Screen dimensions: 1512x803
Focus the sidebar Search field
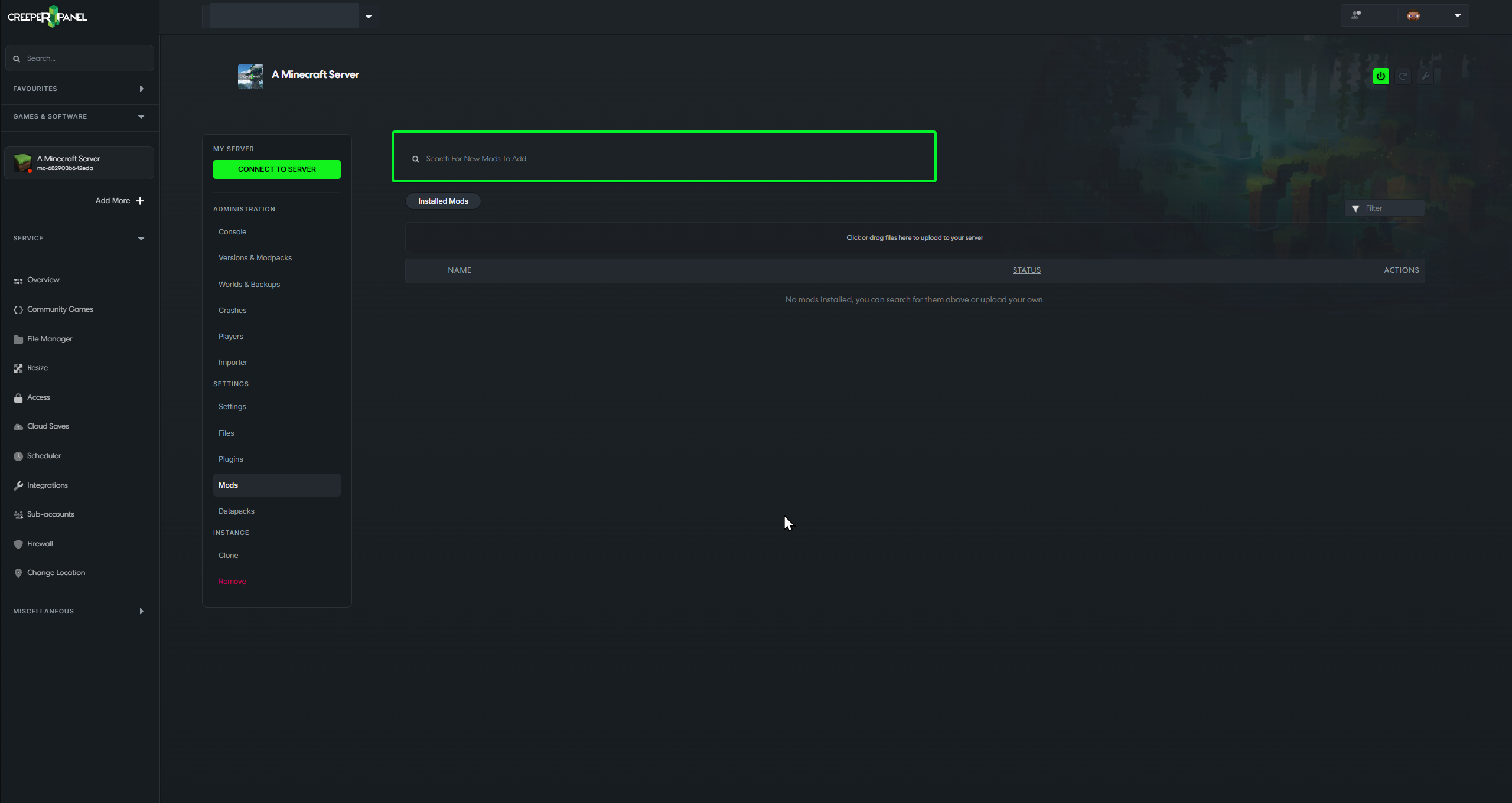pyautogui.click(x=80, y=58)
